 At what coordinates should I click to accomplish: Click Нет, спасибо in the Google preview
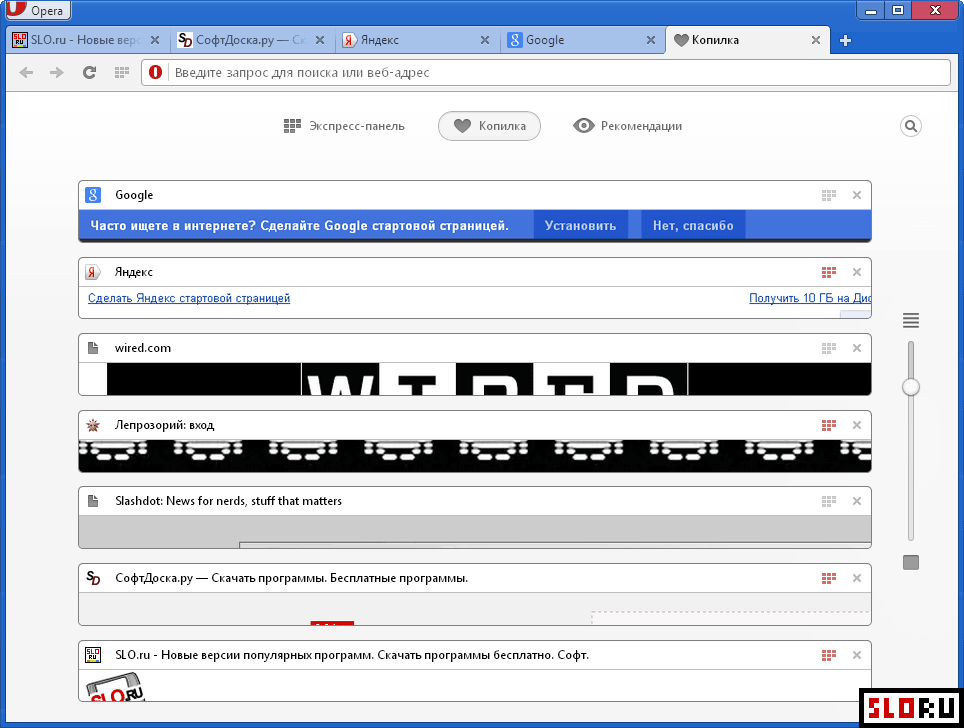693,226
